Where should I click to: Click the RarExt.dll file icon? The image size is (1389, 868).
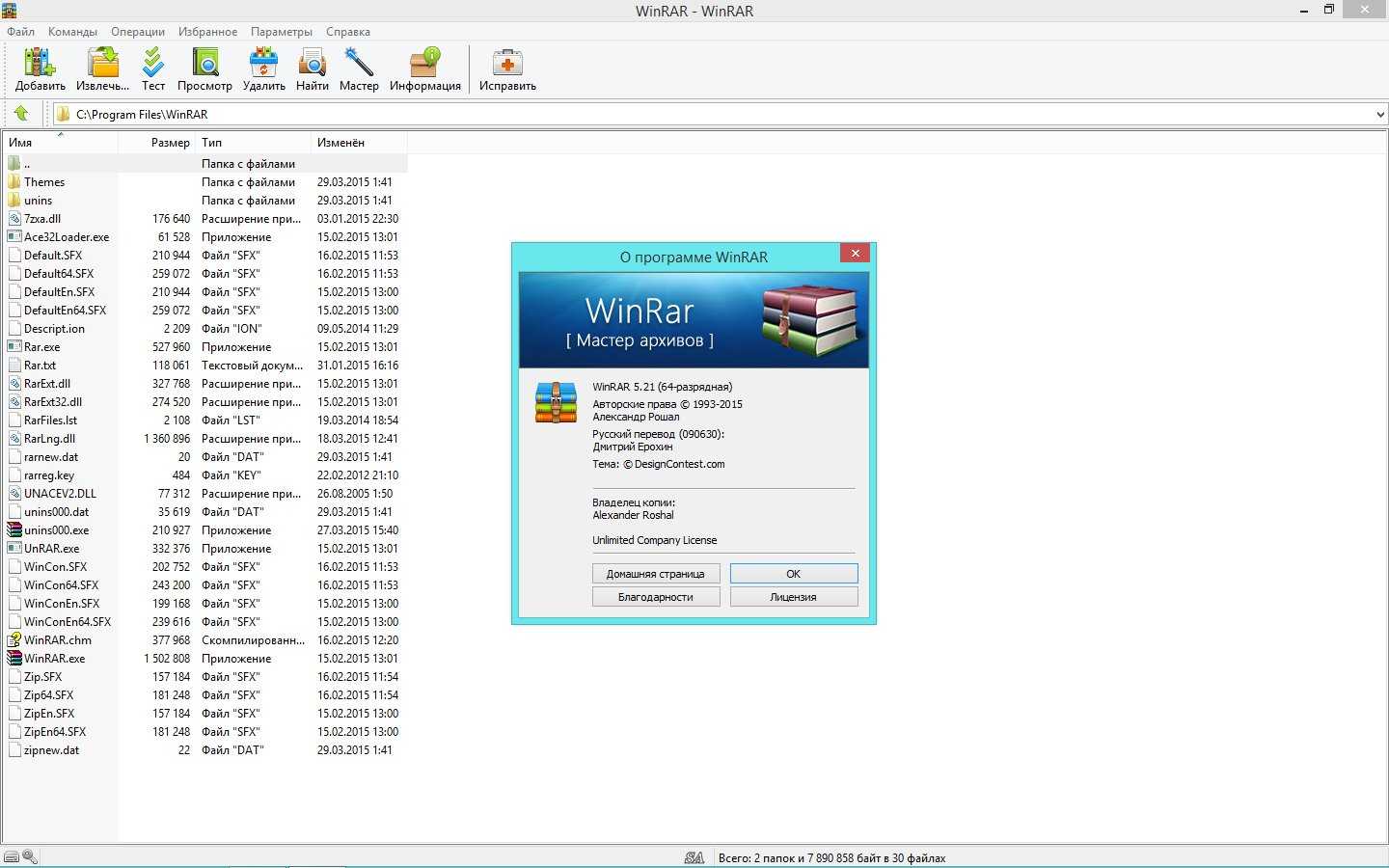14,383
